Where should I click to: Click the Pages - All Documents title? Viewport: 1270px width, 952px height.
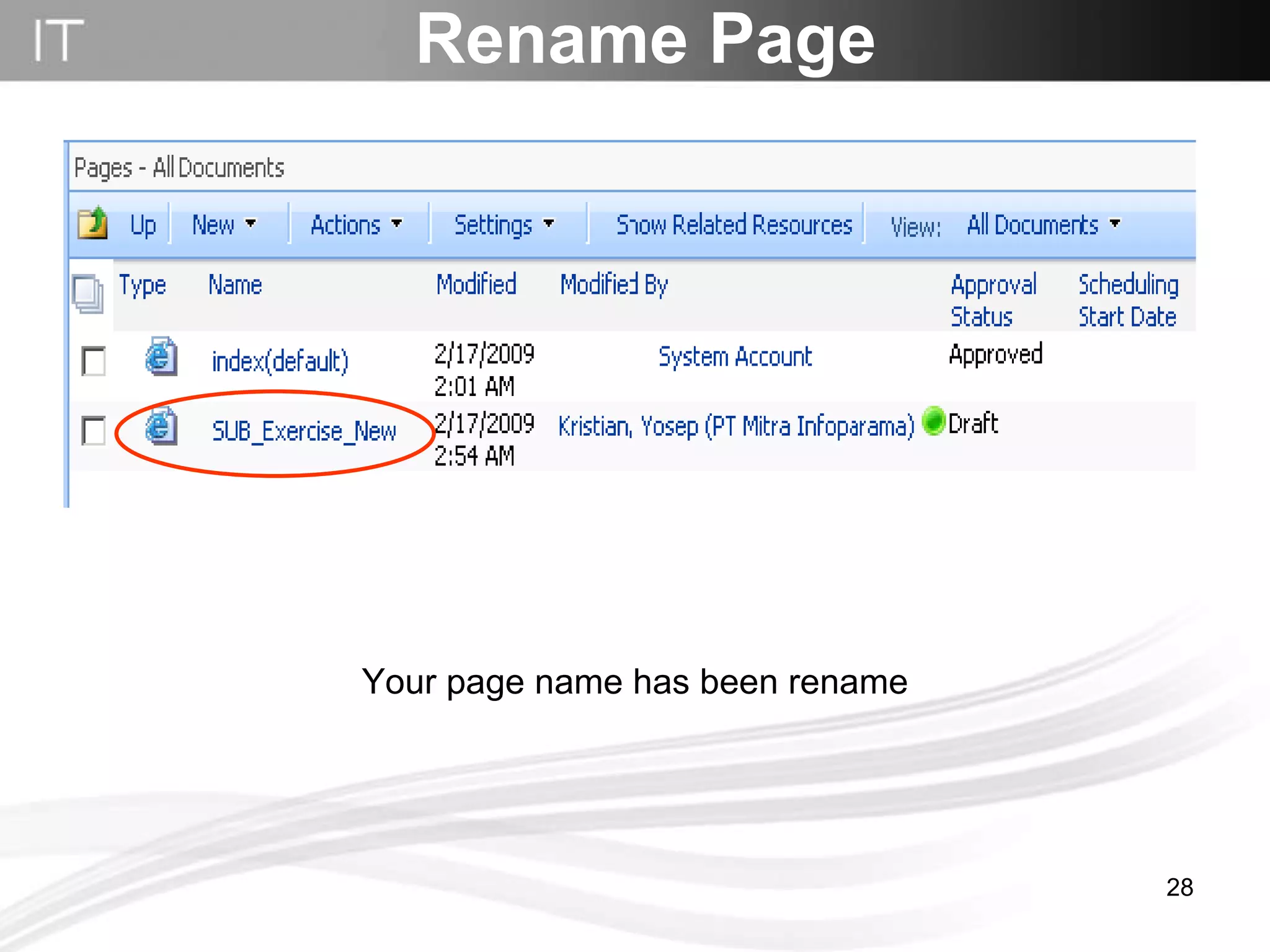(179, 168)
